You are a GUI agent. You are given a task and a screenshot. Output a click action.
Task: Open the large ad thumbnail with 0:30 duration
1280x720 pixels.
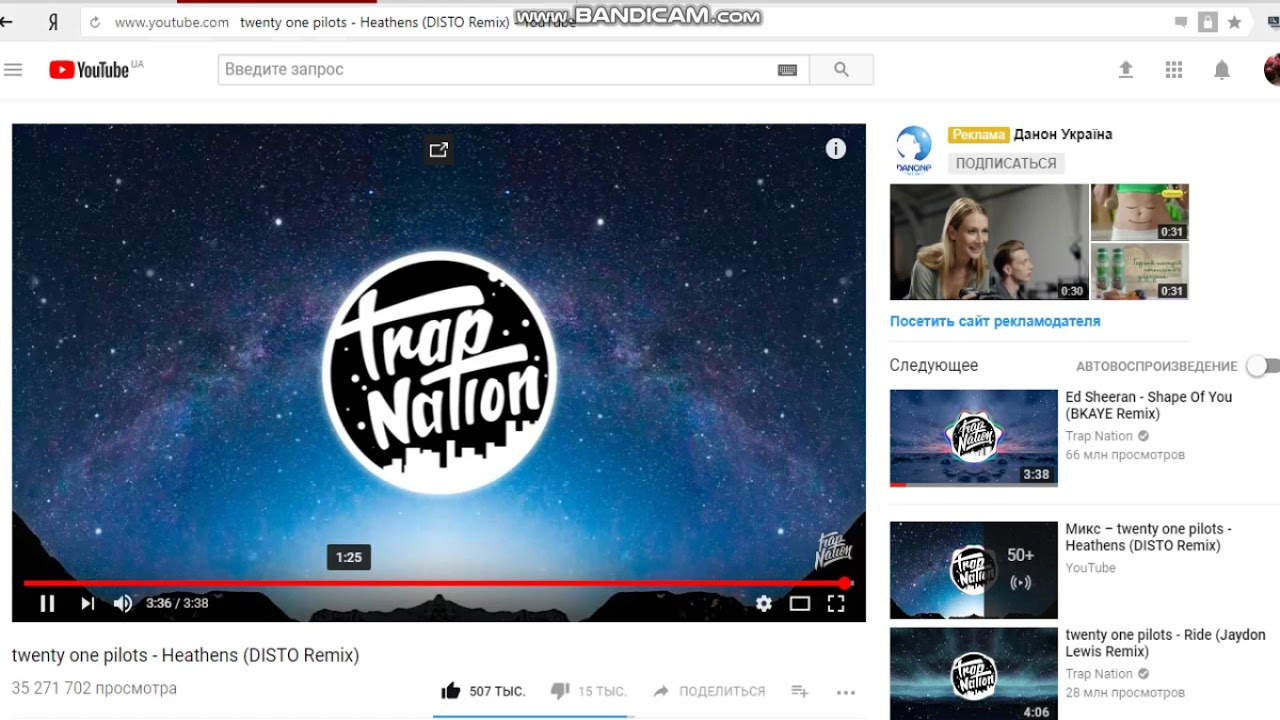point(989,242)
